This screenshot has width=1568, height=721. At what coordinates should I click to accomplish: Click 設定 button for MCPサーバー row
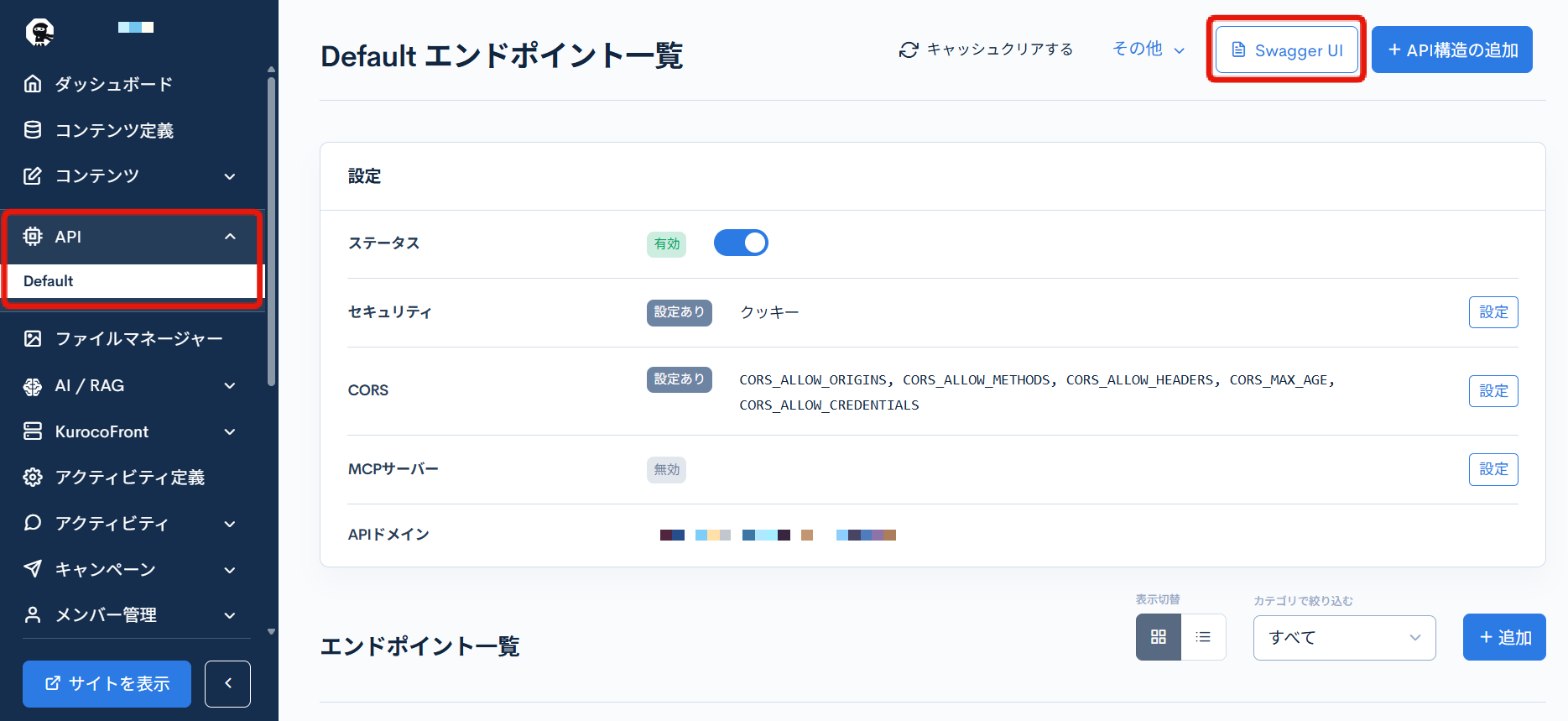click(x=1493, y=469)
